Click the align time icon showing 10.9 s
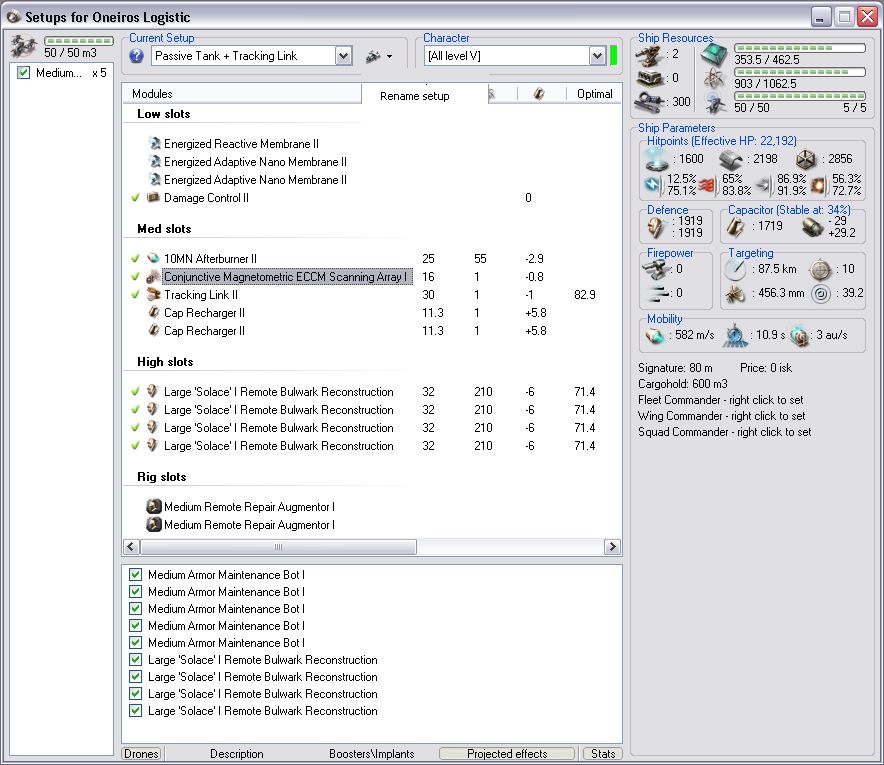The height and width of the screenshot is (765, 884). (x=735, y=335)
